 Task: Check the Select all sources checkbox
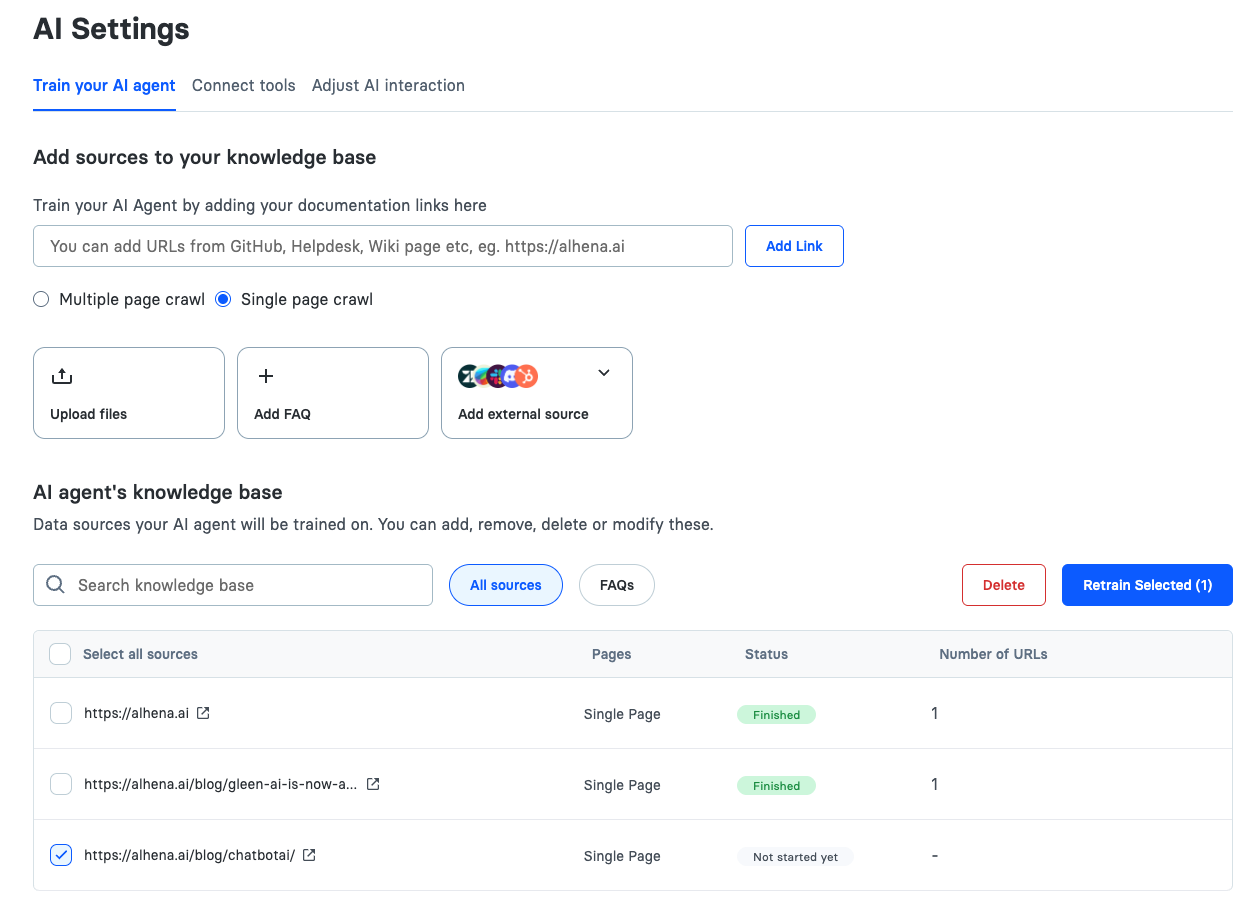point(60,654)
